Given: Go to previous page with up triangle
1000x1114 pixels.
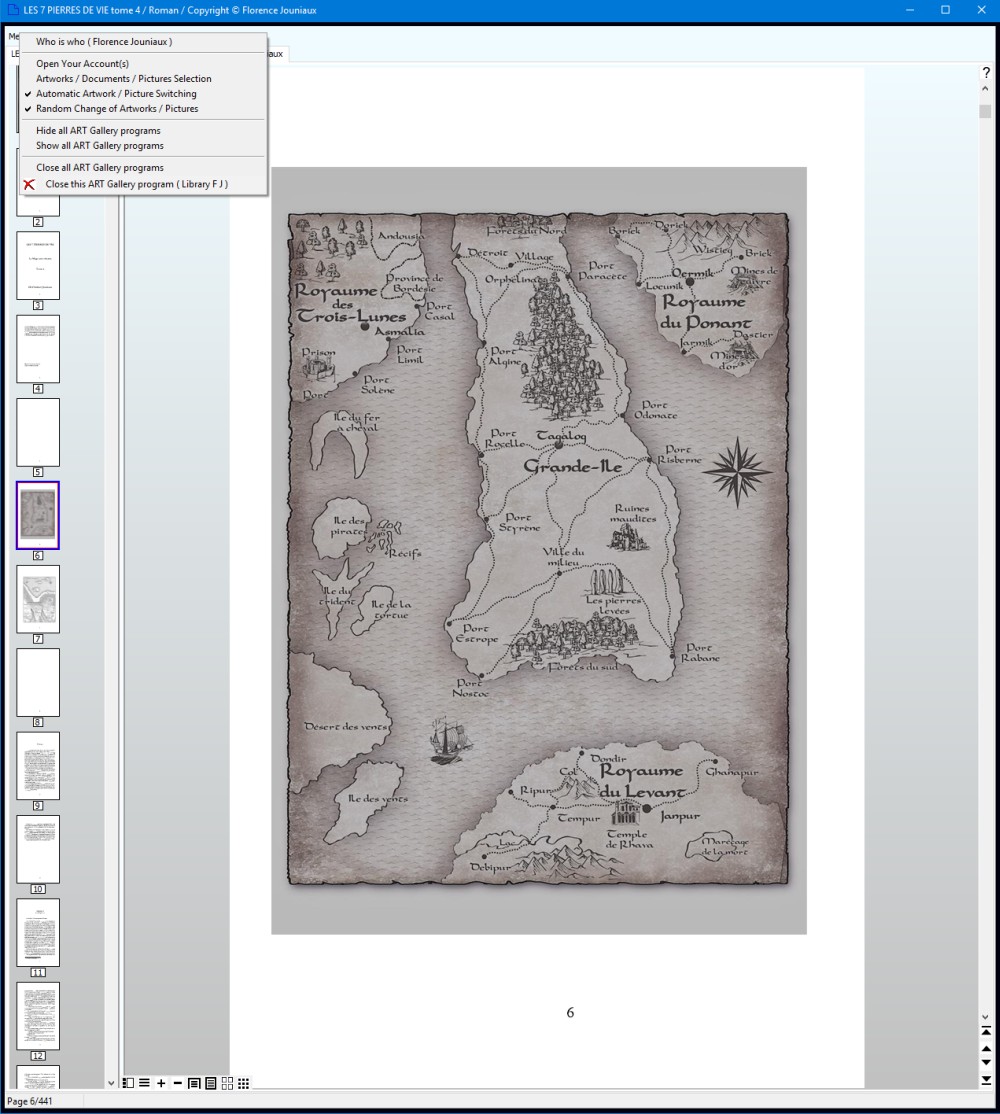Looking at the screenshot, I should 986,1048.
